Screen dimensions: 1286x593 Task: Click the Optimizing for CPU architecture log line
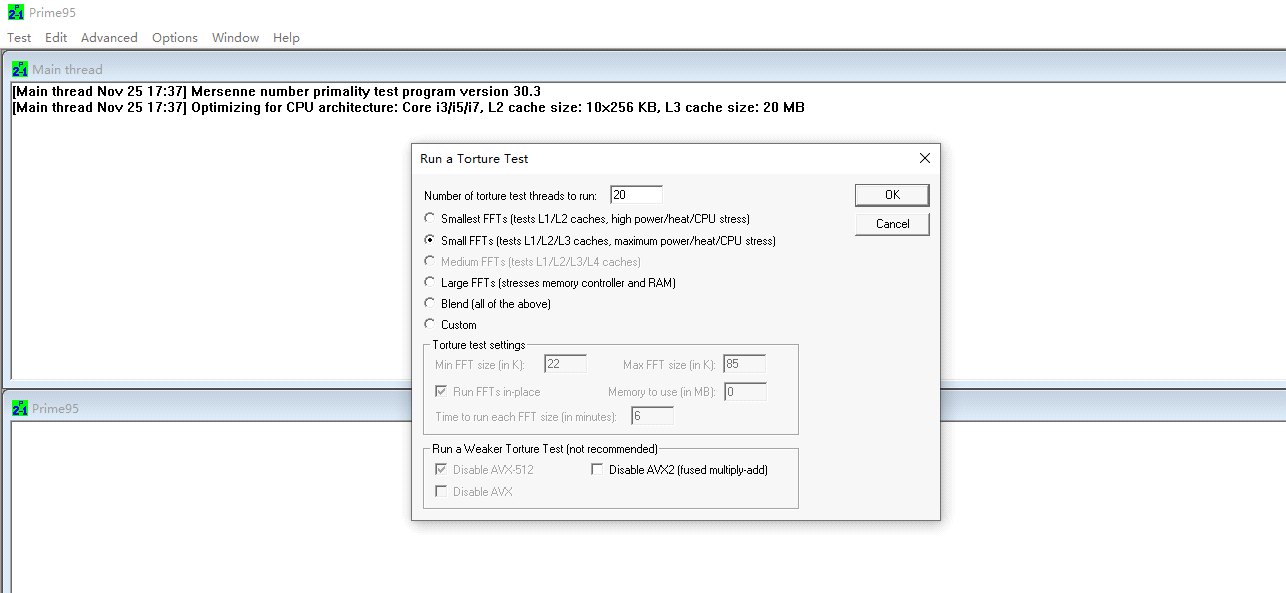tap(408, 107)
